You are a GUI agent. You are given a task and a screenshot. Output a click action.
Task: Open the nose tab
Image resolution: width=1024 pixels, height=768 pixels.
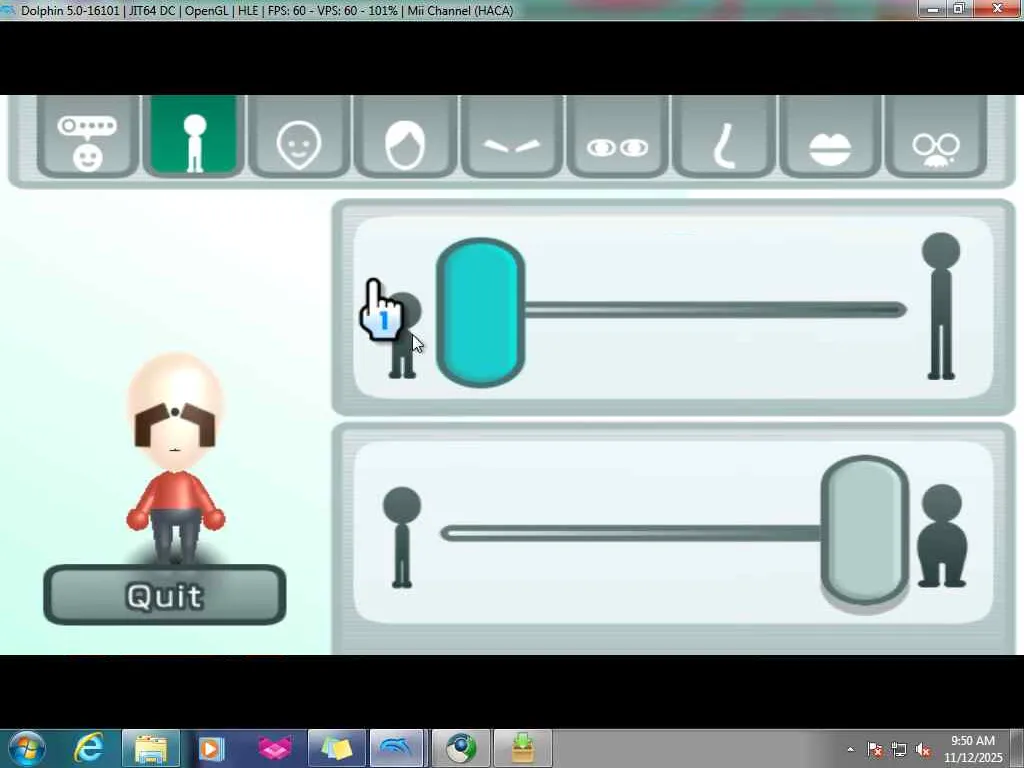pos(724,136)
